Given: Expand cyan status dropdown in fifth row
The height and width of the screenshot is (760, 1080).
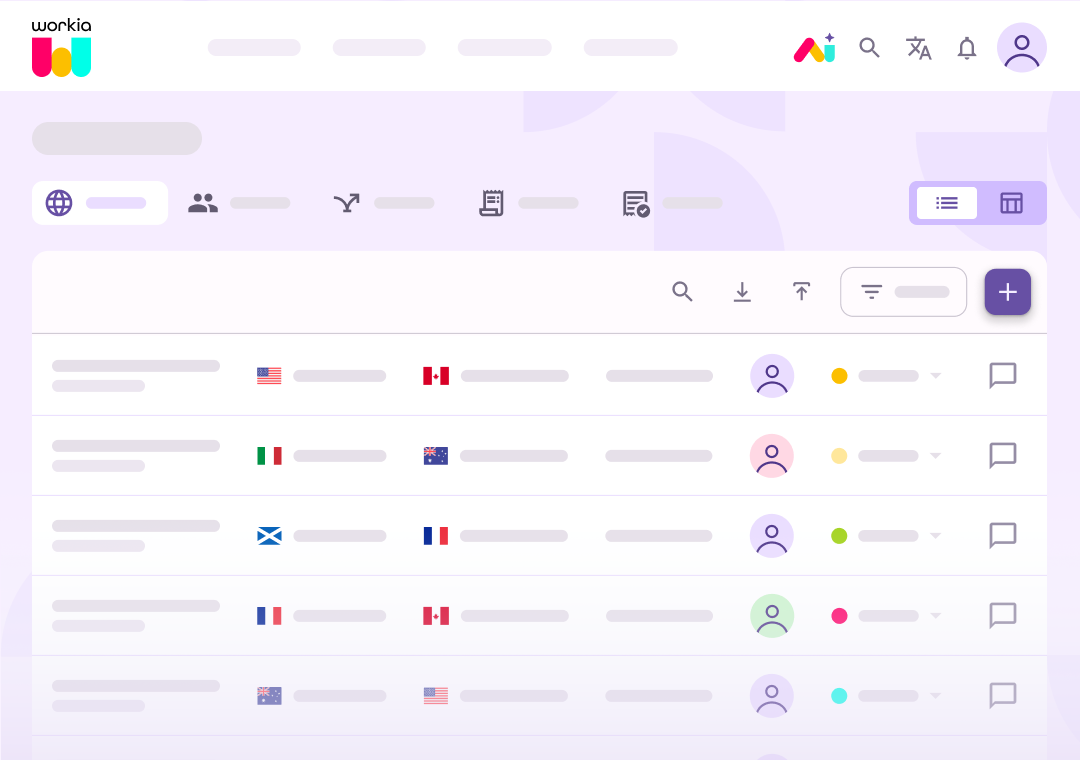Looking at the screenshot, I should 935,695.
